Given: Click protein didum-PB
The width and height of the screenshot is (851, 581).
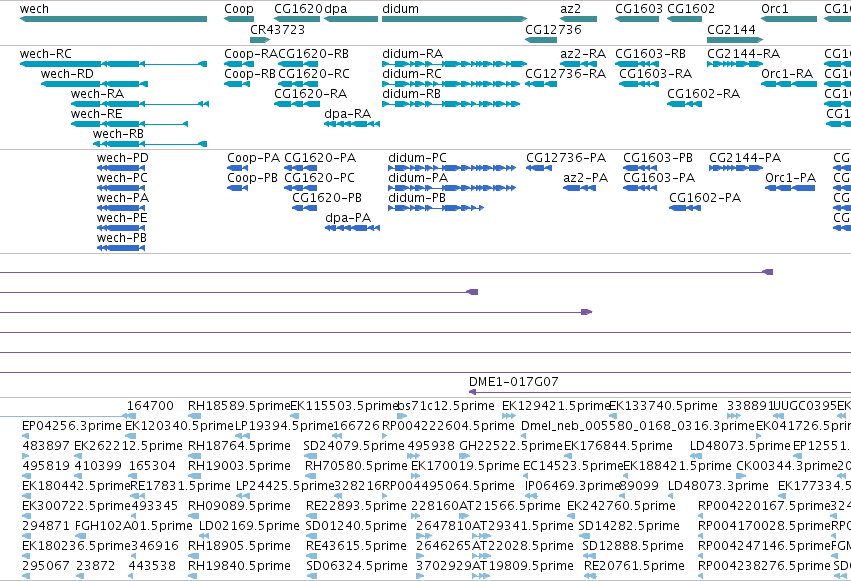Looking at the screenshot, I should pos(436,208).
